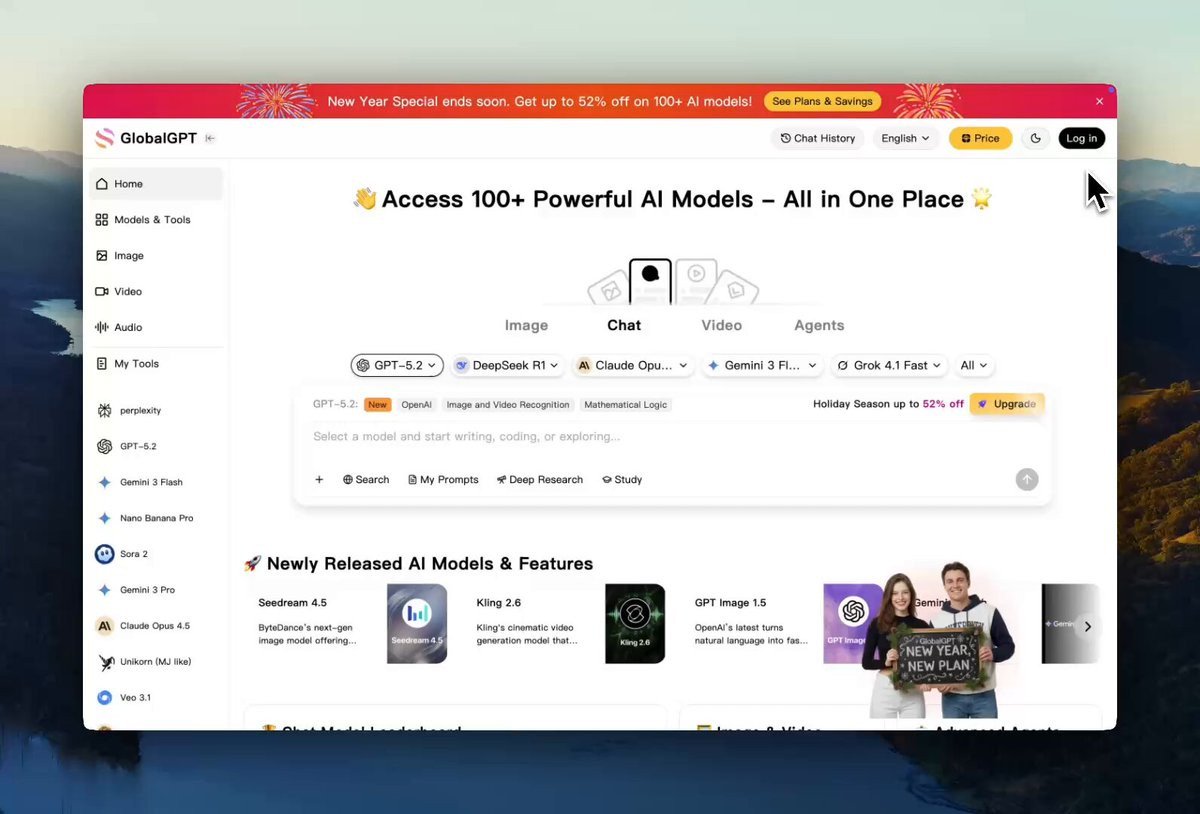
Task: Open the Audio sidebar section
Action: pos(156,328)
